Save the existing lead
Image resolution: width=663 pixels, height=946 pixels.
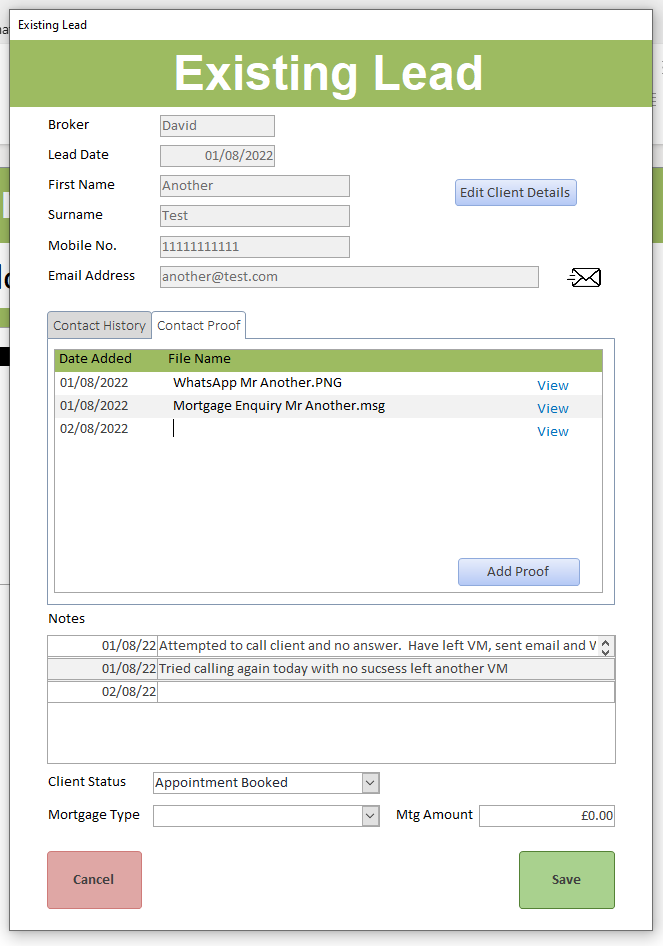566,880
